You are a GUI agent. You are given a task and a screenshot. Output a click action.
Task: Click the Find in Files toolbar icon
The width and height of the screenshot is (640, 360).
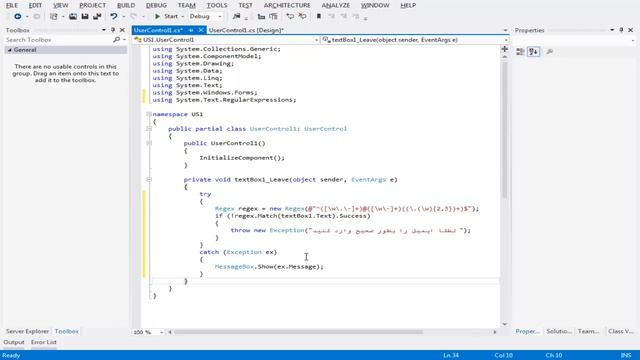coord(236,16)
